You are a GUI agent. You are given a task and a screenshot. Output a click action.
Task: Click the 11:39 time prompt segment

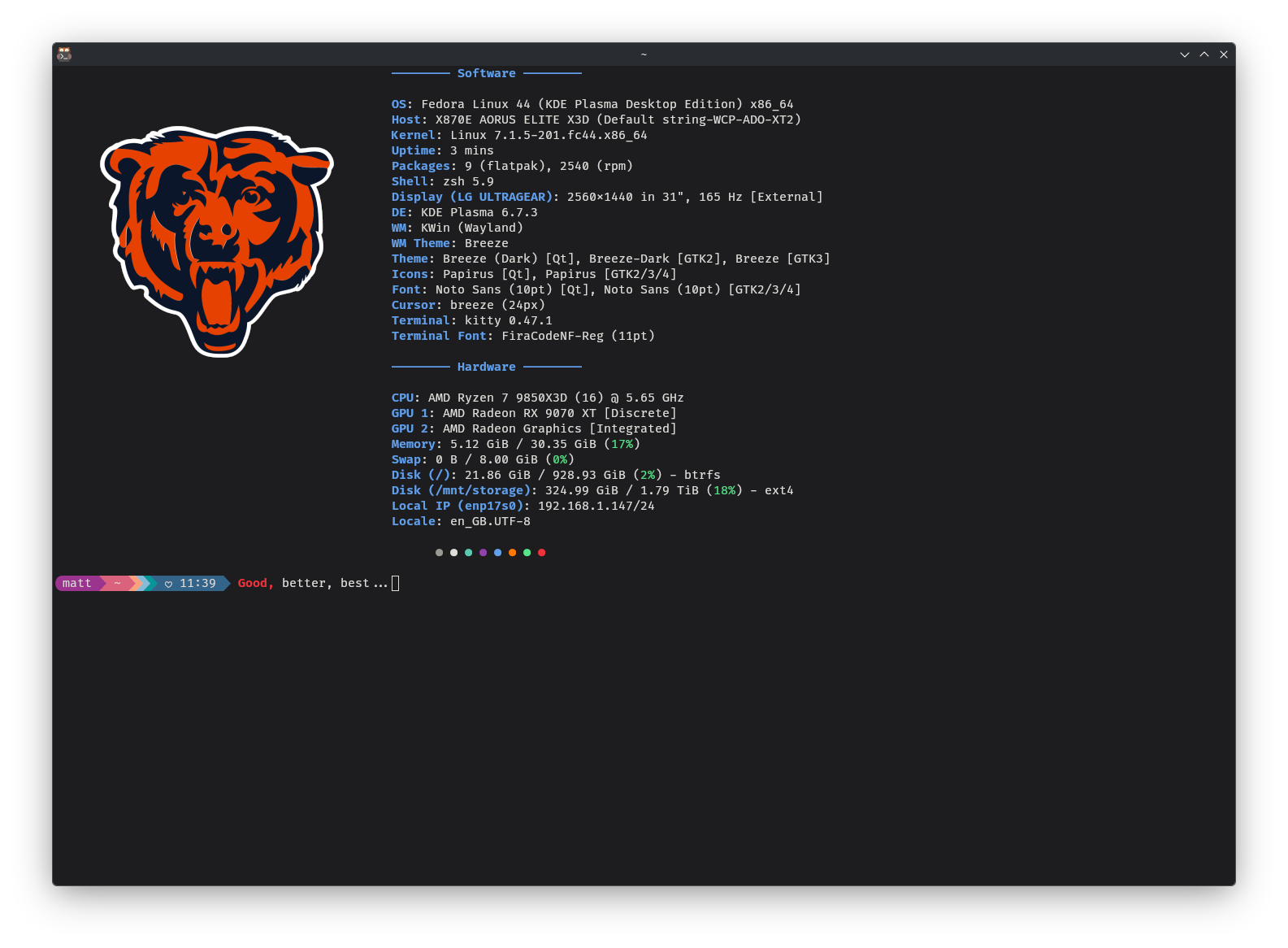(191, 583)
